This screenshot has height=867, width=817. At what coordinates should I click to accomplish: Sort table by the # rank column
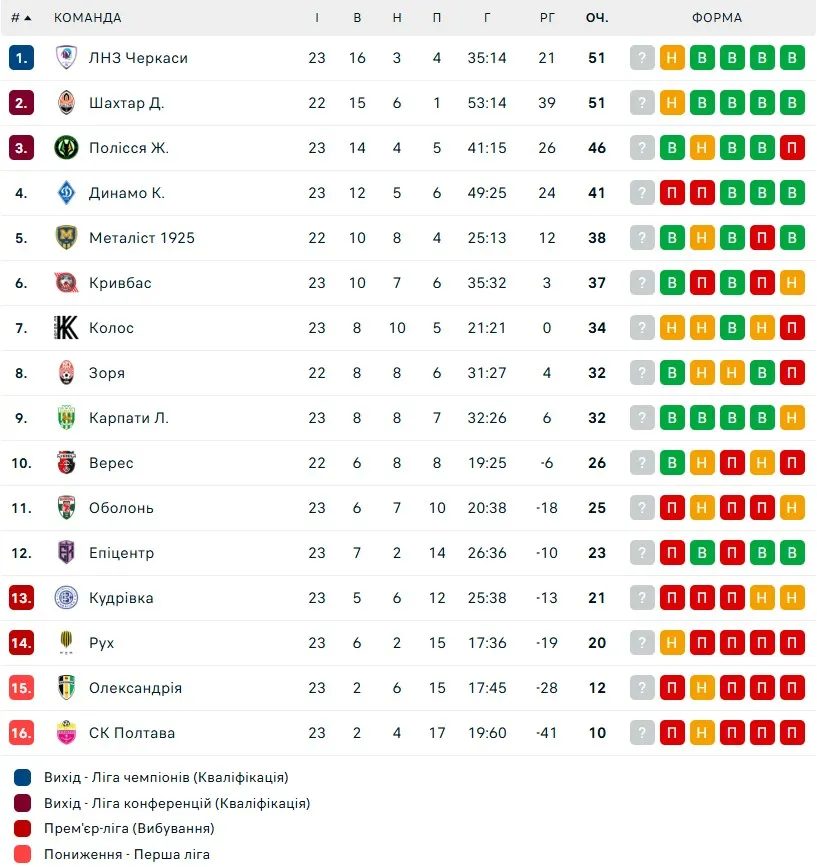[x=21, y=18]
